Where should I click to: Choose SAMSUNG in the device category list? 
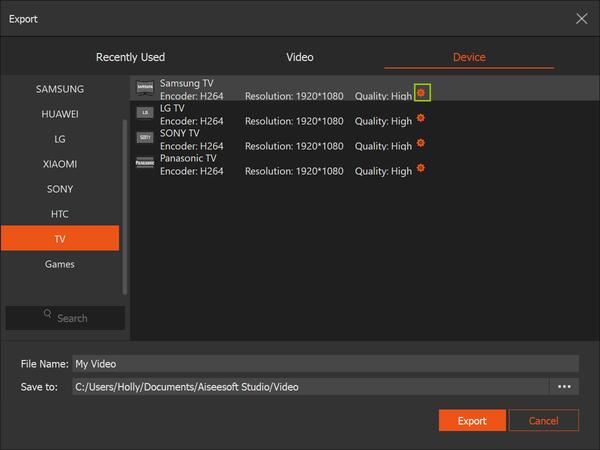coord(60,89)
